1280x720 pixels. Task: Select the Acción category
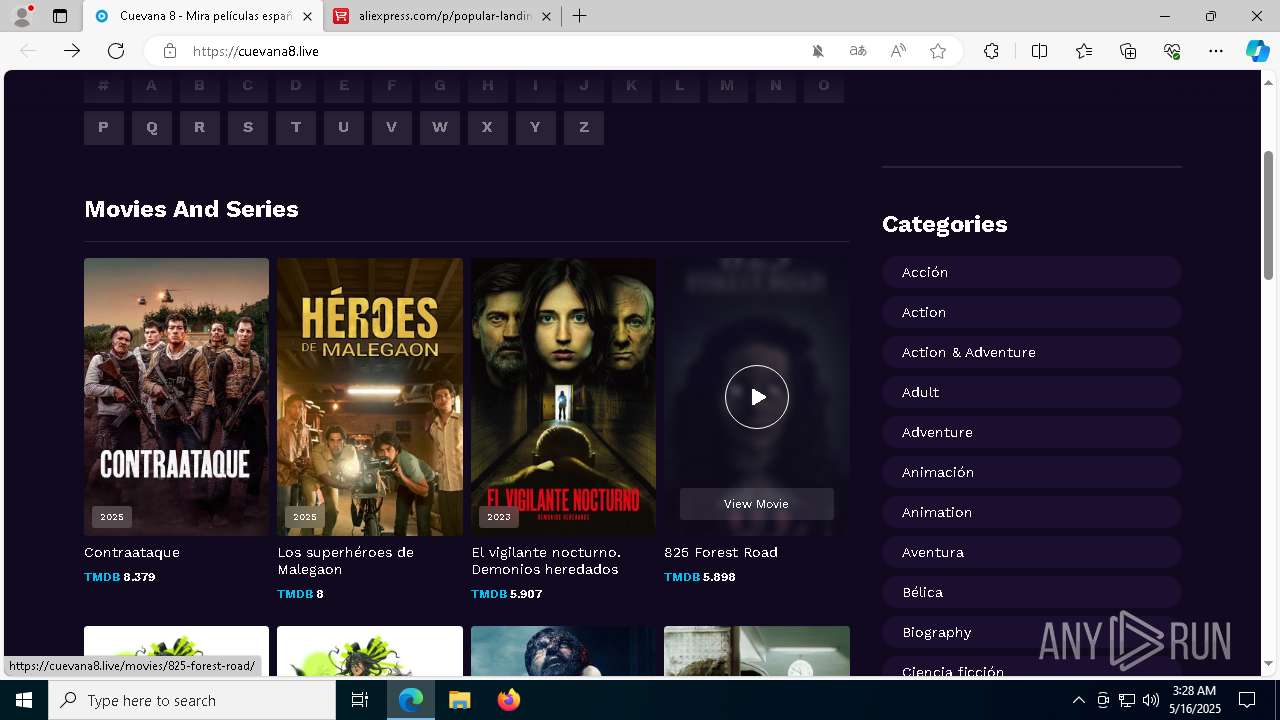tap(1032, 272)
